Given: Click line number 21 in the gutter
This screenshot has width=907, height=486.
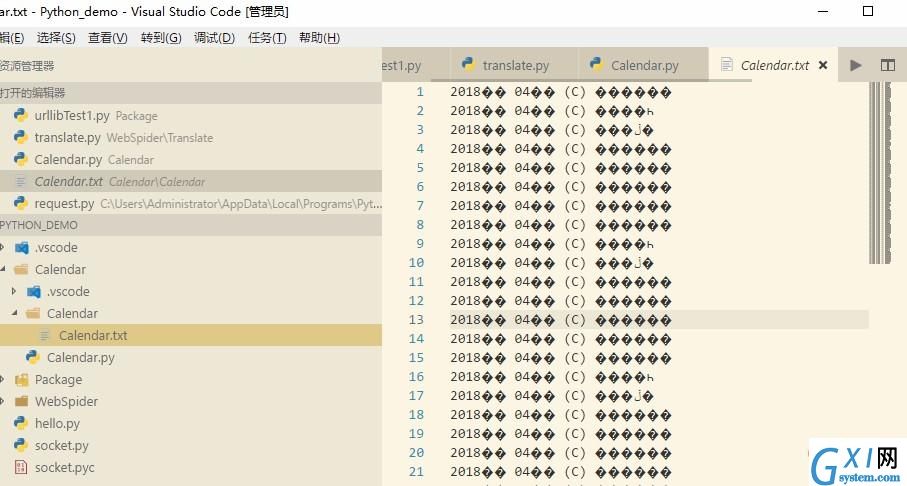Looking at the screenshot, I should [416, 472].
